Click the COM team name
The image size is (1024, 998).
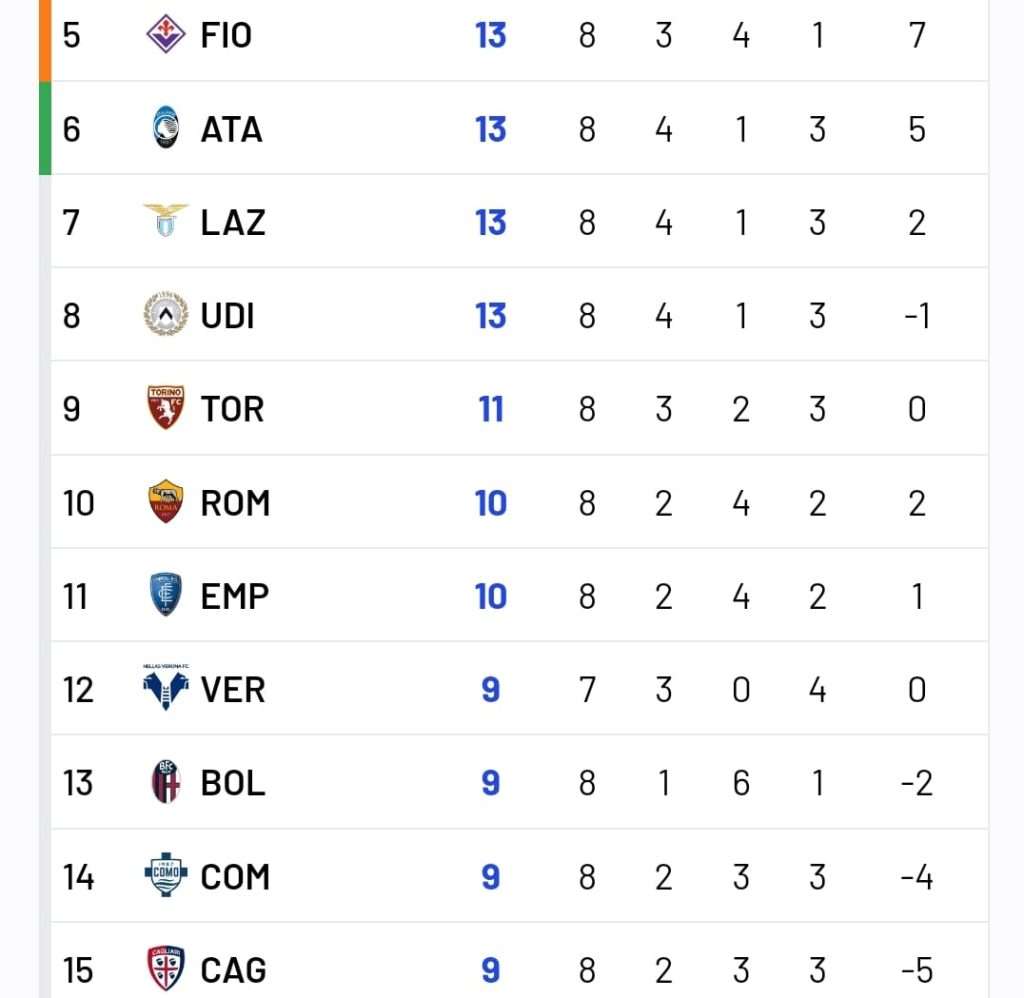pyautogui.click(x=235, y=876)
